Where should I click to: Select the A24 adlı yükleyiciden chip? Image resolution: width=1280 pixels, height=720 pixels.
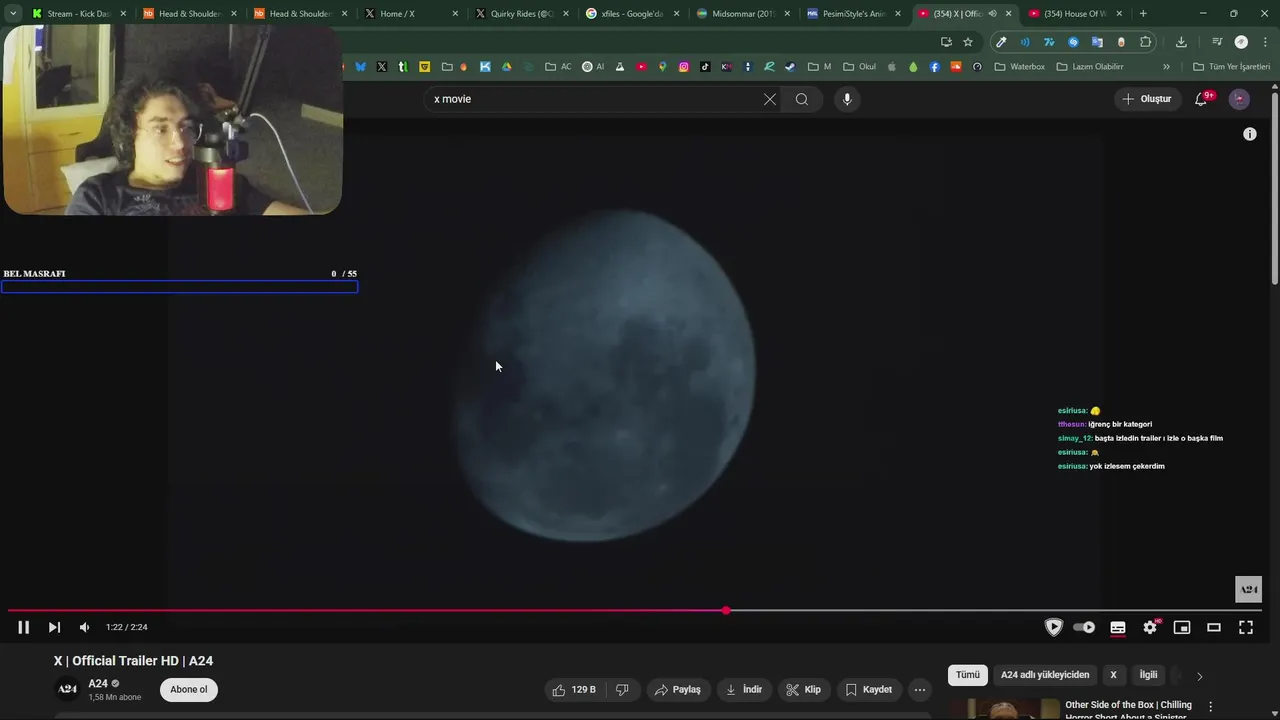(1045, 675)
